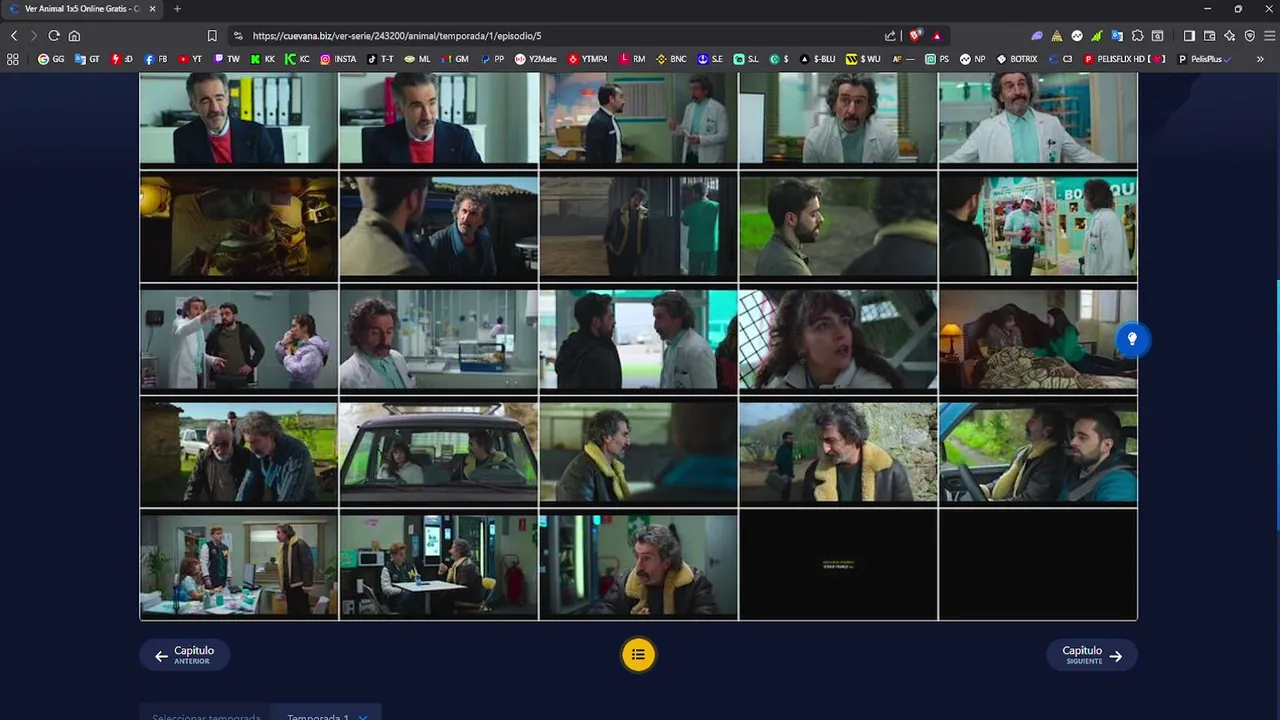Open the T-T TikTok bookmark
This screenshot has width=1280, height=720.
pyautogui.click(x=380, y=59)
